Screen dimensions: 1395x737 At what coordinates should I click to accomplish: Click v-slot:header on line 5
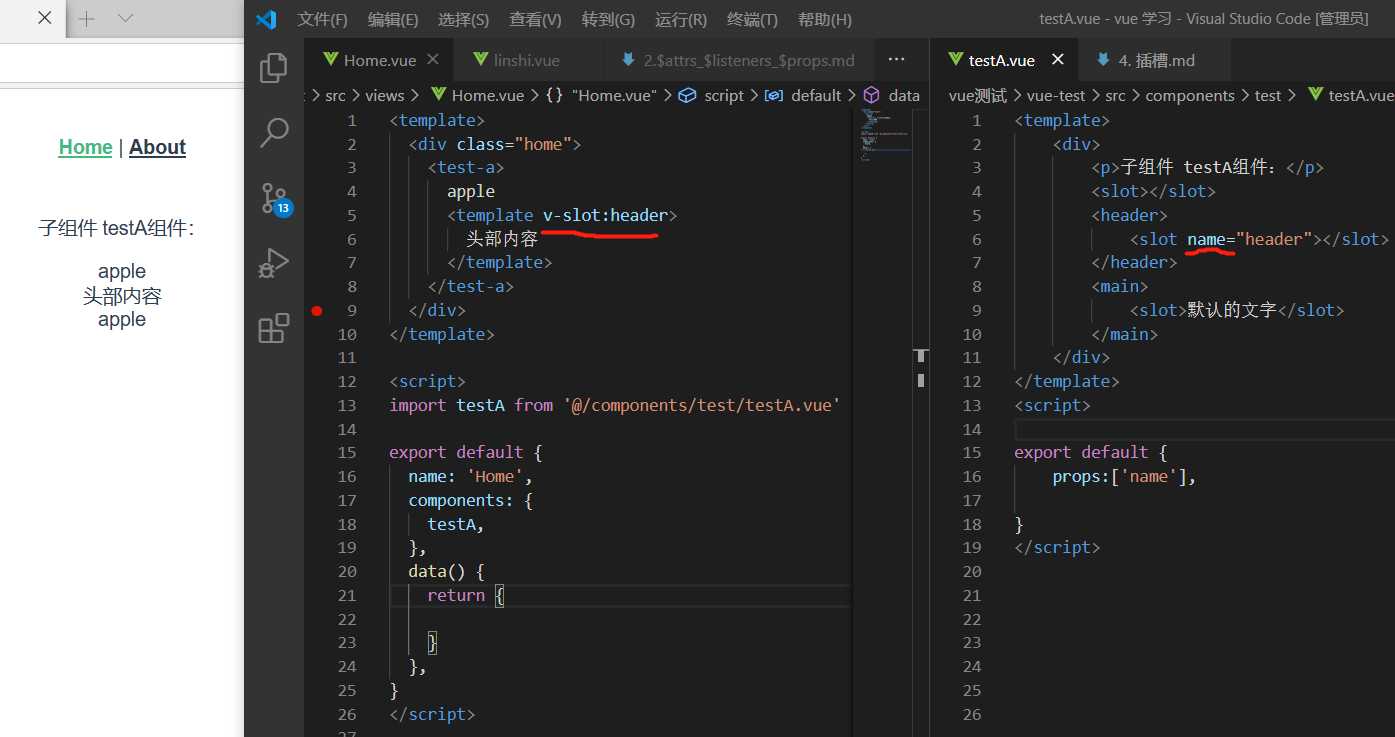point(605,215)
